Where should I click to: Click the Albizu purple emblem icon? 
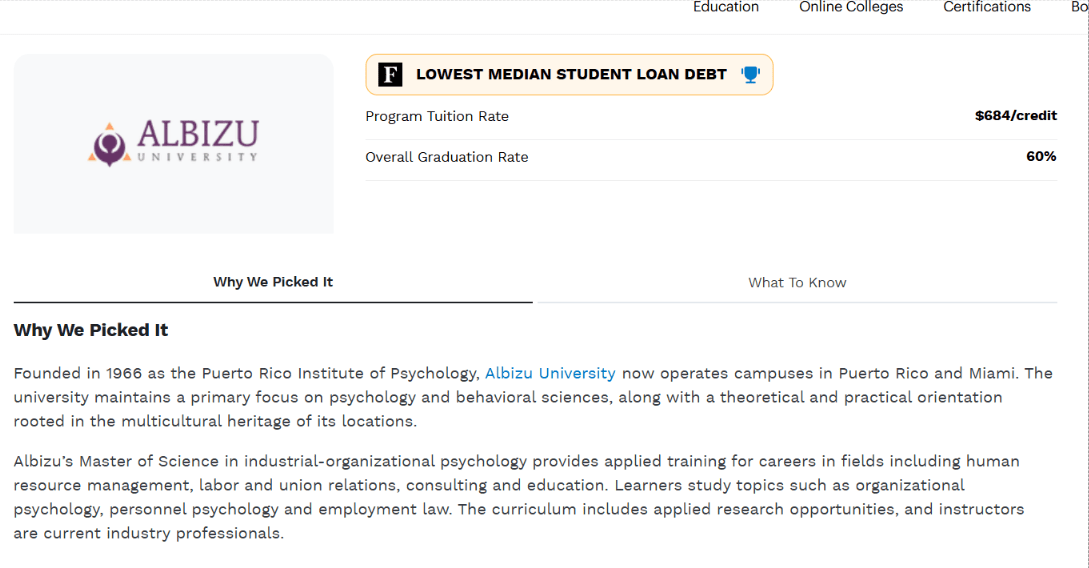click(x=108, y=143)
